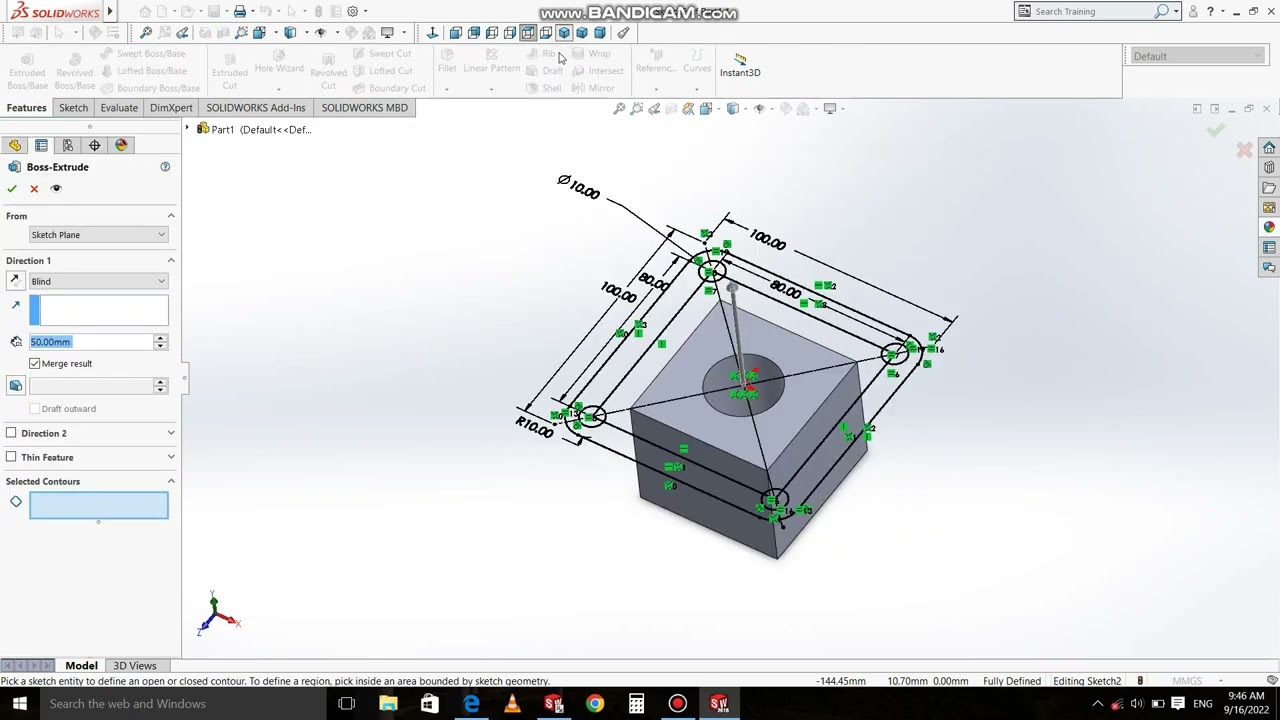
Task: Open Custom Properties task pane icon
Action: click(x=1269, y=248)
